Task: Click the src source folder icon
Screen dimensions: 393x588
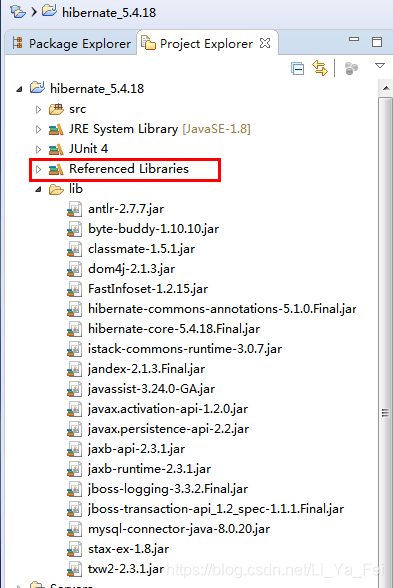Action: click(56, 109)
